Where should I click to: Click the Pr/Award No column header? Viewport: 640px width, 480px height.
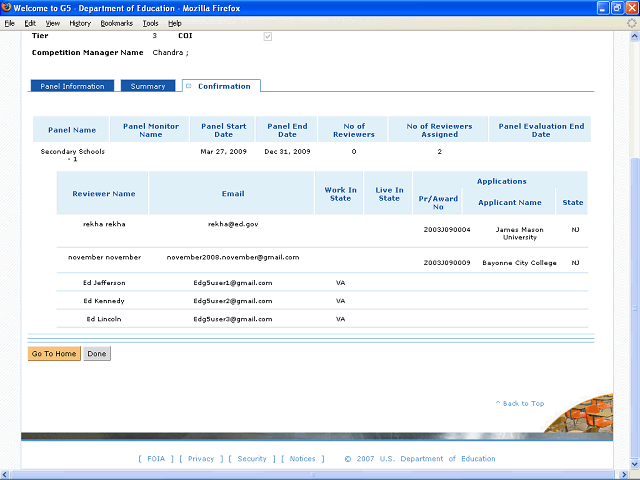(438, 202)
